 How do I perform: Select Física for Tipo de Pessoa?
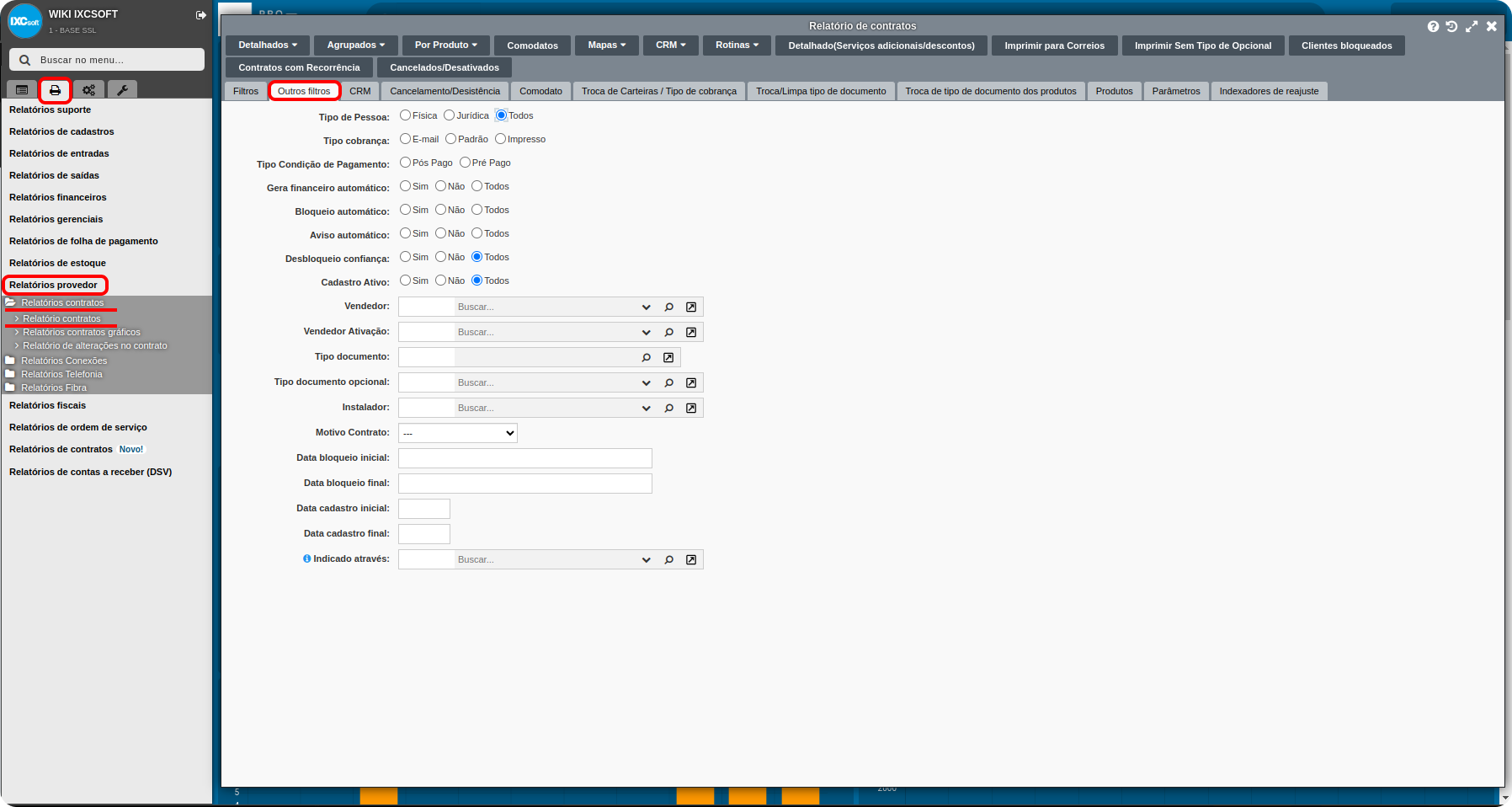[405, 115]
